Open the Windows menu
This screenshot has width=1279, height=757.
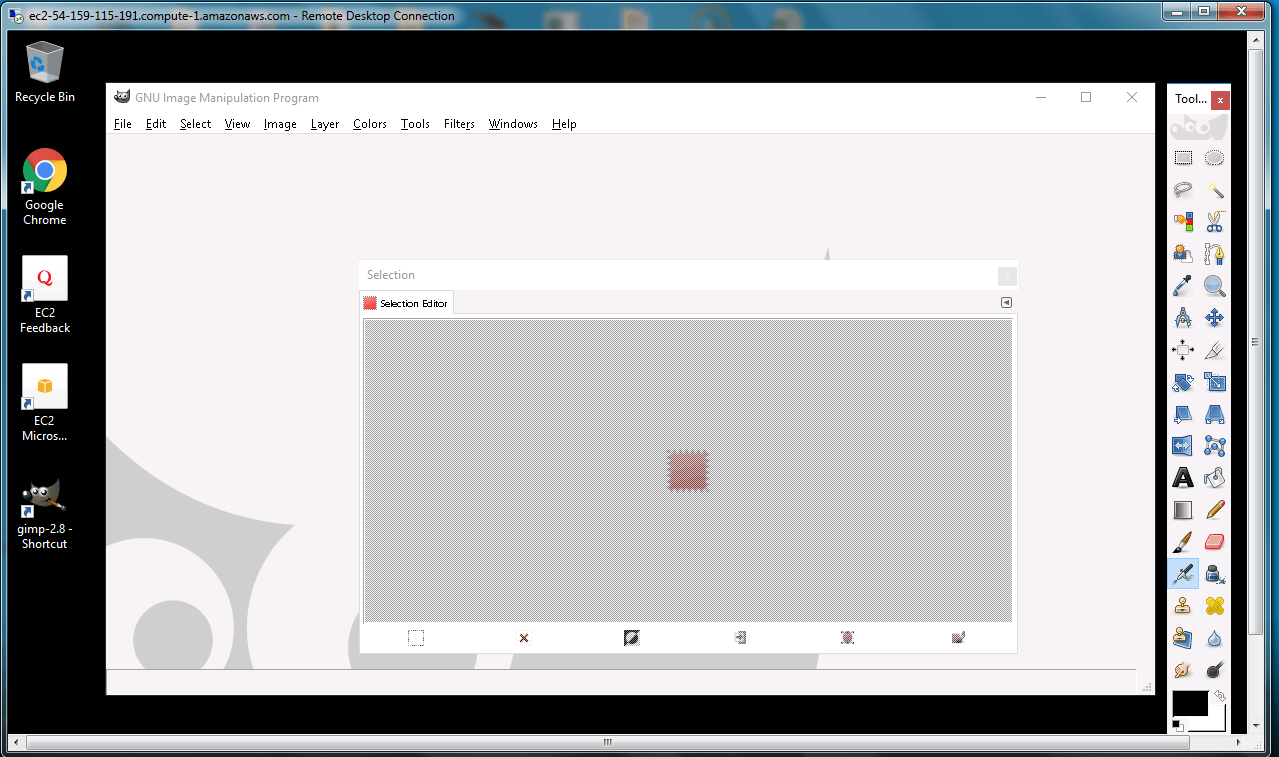click(513, 124)
